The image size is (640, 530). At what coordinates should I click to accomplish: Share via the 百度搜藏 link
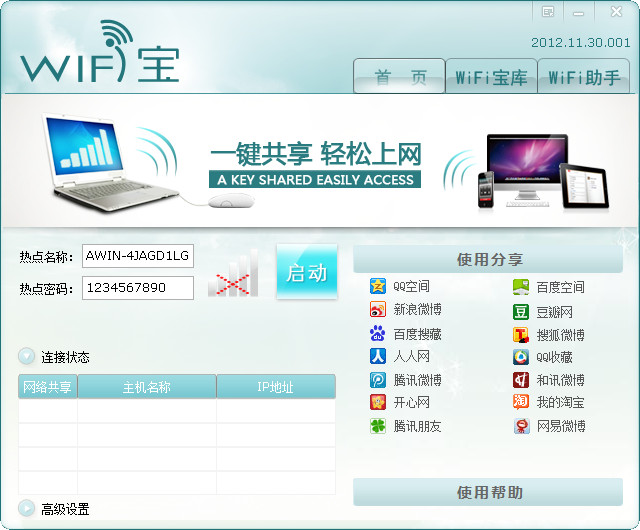point(418,334)
